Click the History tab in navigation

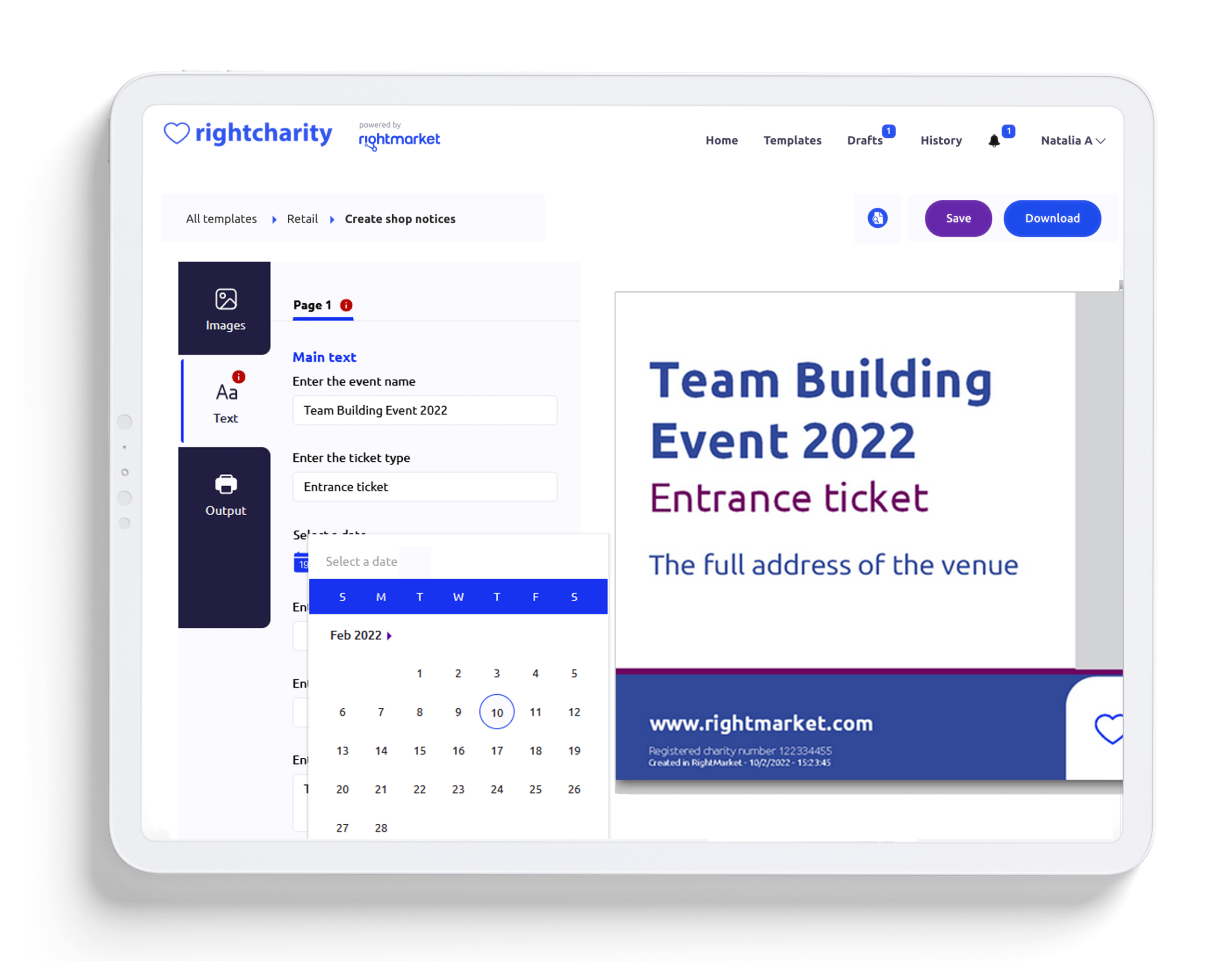pyautogui.click(x=941, y=140)
